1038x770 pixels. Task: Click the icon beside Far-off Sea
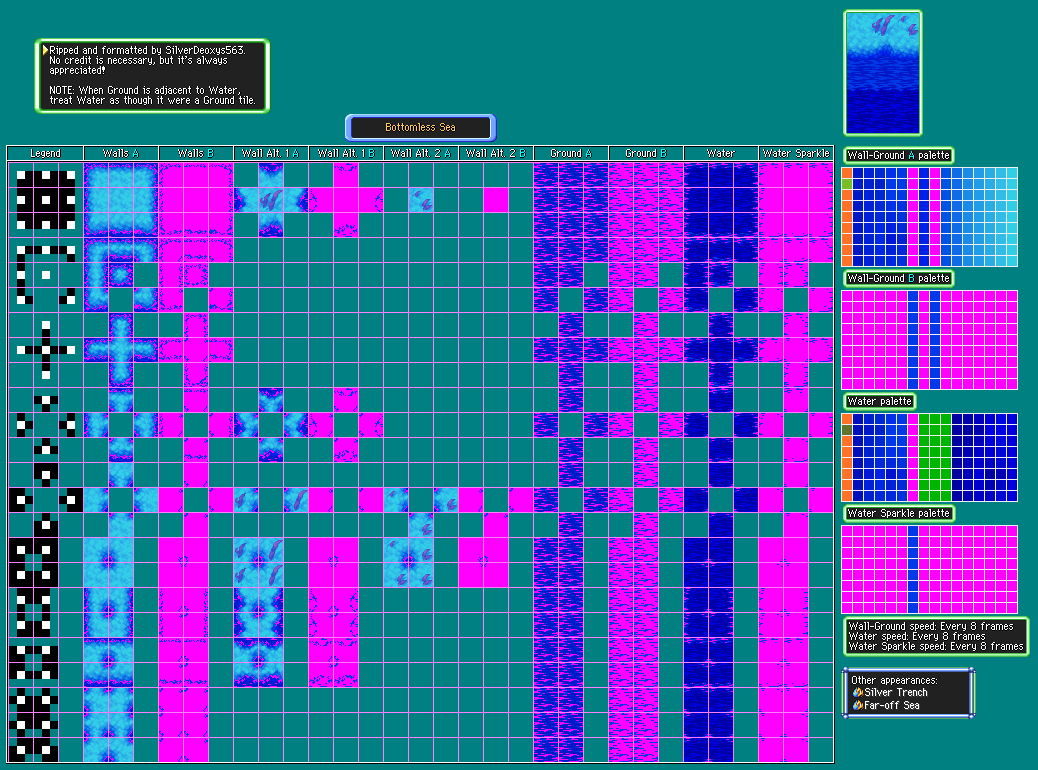coord(857,705)
